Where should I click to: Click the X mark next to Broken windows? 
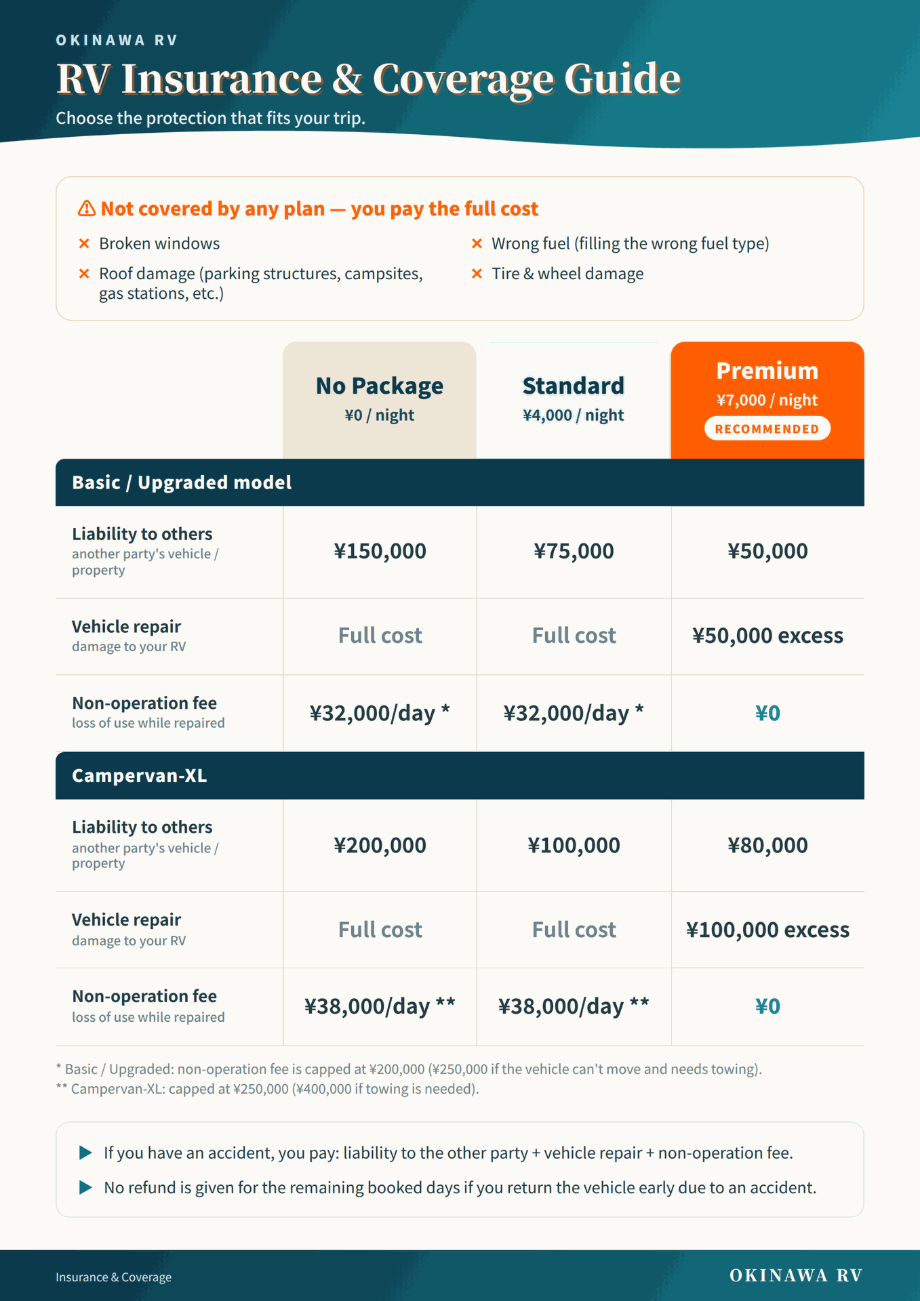[x=84, y=244]
